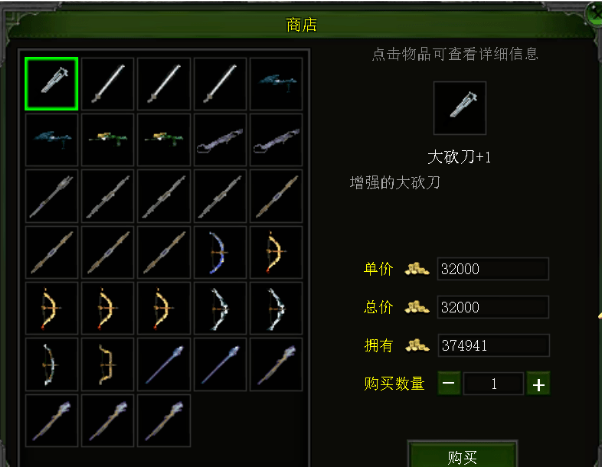Screen dimensions: 602x467
Task: Select the blue bow item
Action: 220,252
